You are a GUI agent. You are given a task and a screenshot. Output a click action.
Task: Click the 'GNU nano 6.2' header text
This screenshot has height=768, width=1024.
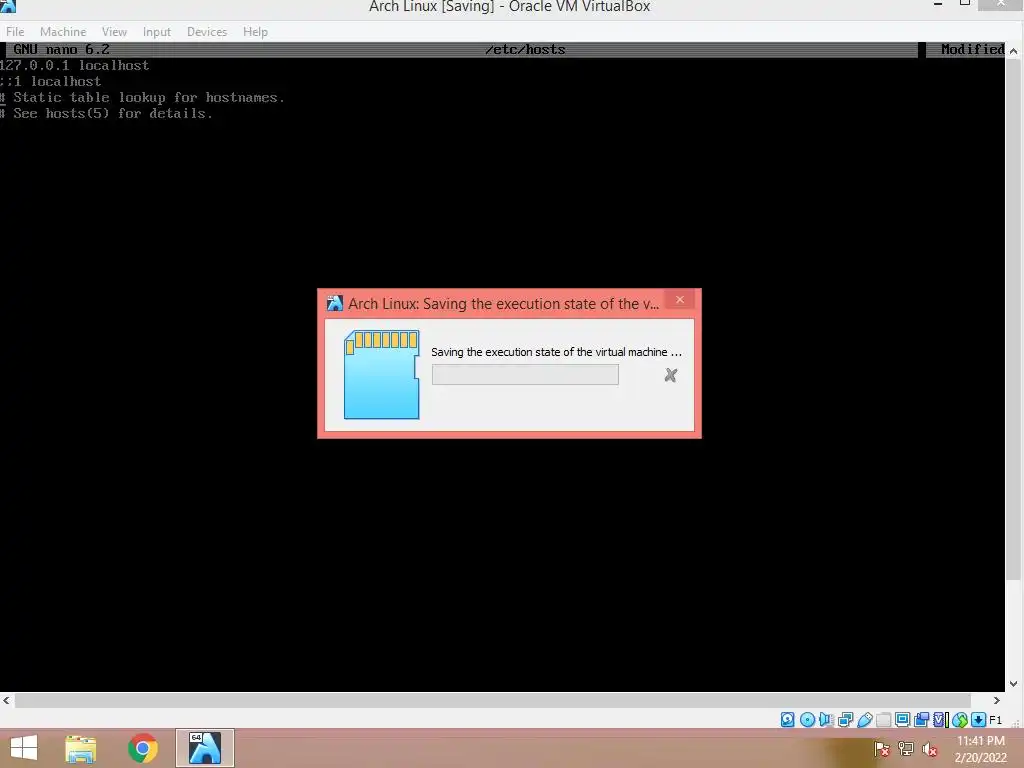[x=61, y=50]
